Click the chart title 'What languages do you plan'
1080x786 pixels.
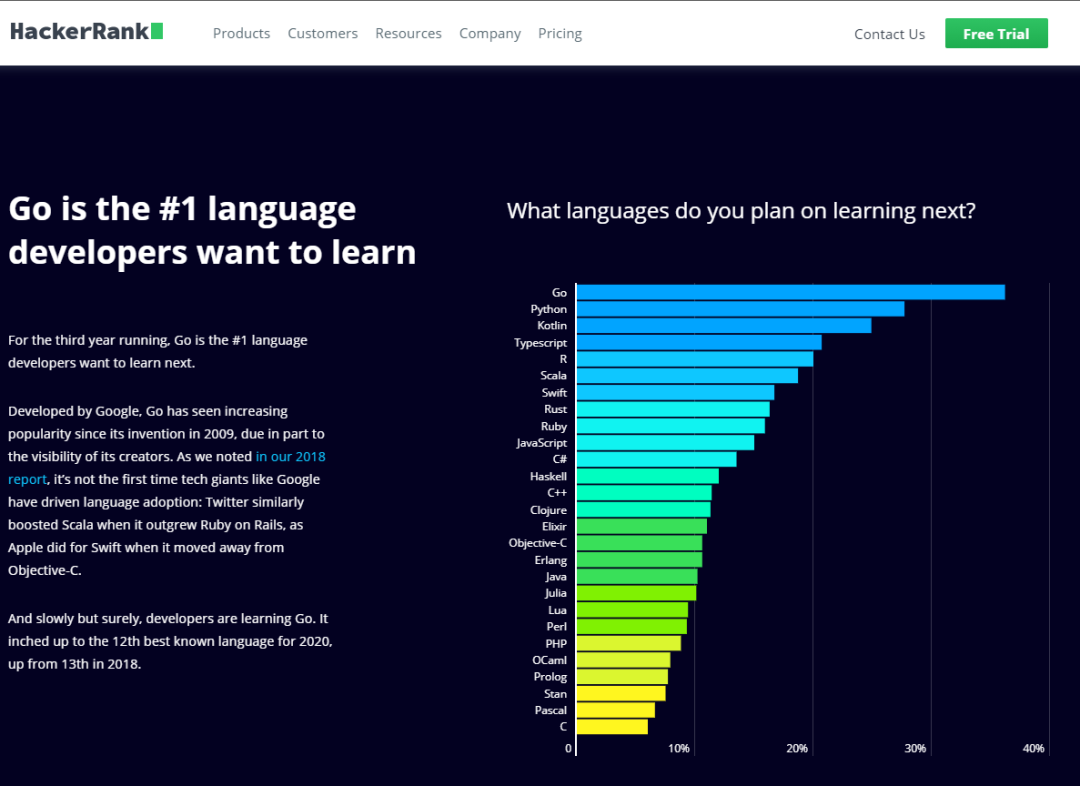[x=741, y=211]
